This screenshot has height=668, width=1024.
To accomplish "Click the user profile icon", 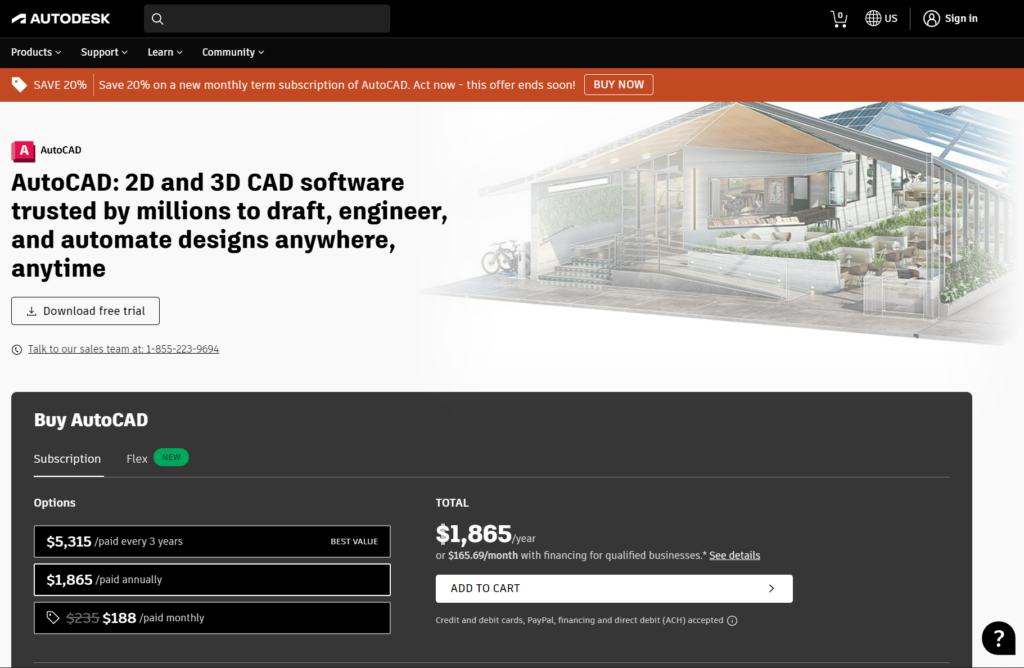I will 931,18.
